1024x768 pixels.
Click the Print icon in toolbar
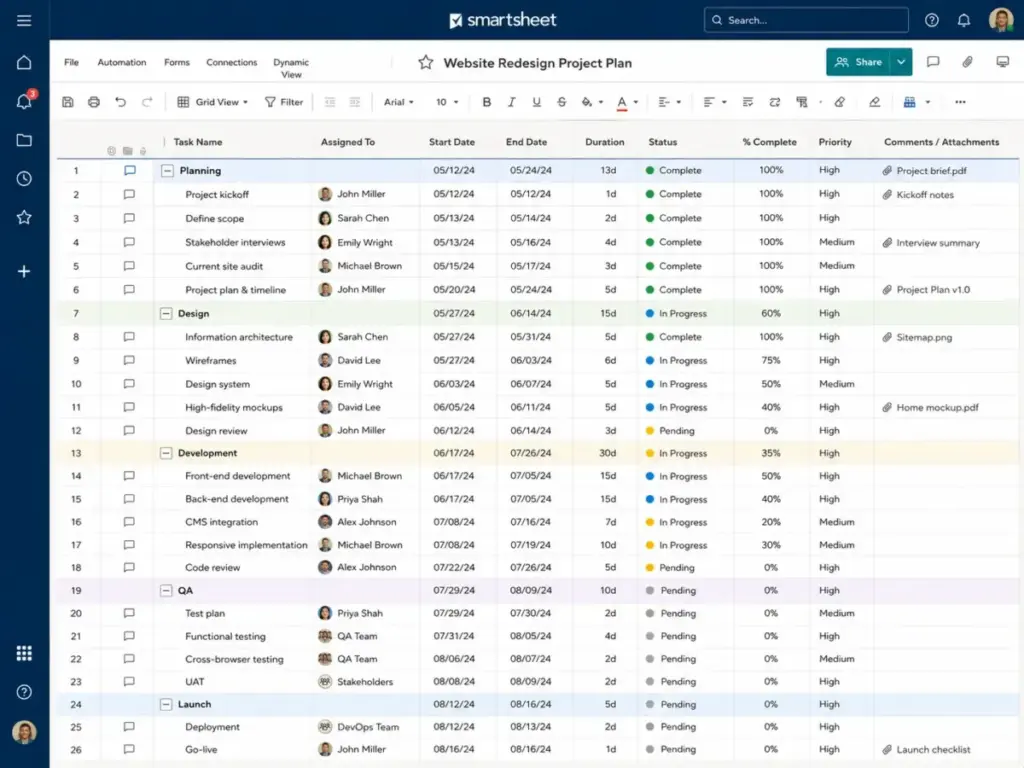(x=94, y=102)
